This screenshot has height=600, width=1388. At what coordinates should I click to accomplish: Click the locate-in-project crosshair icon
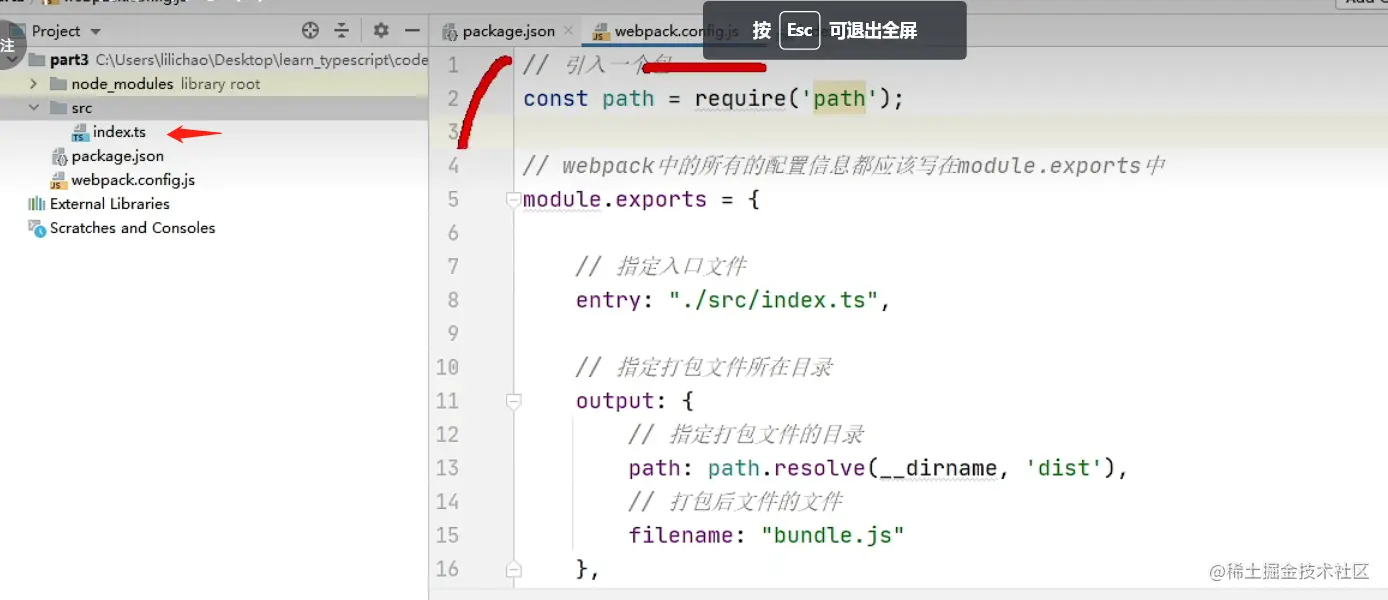coord(310,30)
